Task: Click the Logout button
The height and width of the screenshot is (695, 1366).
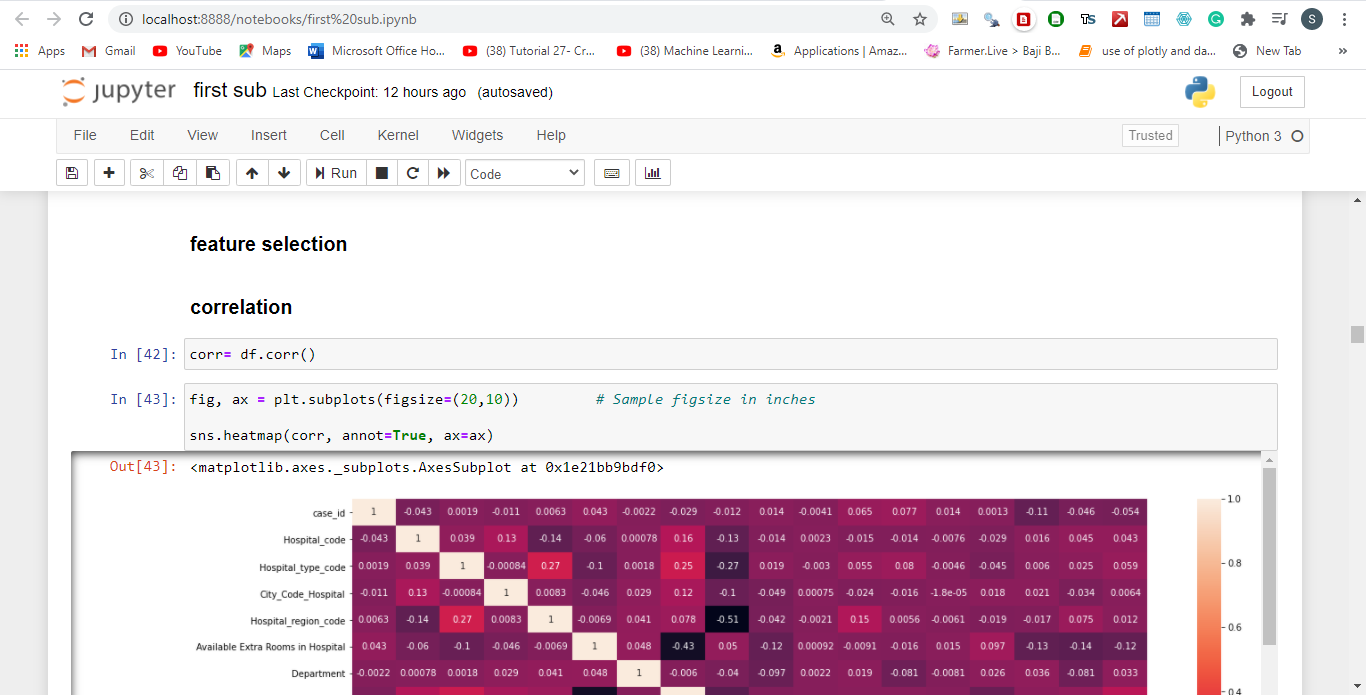Action: (1272, 92)
